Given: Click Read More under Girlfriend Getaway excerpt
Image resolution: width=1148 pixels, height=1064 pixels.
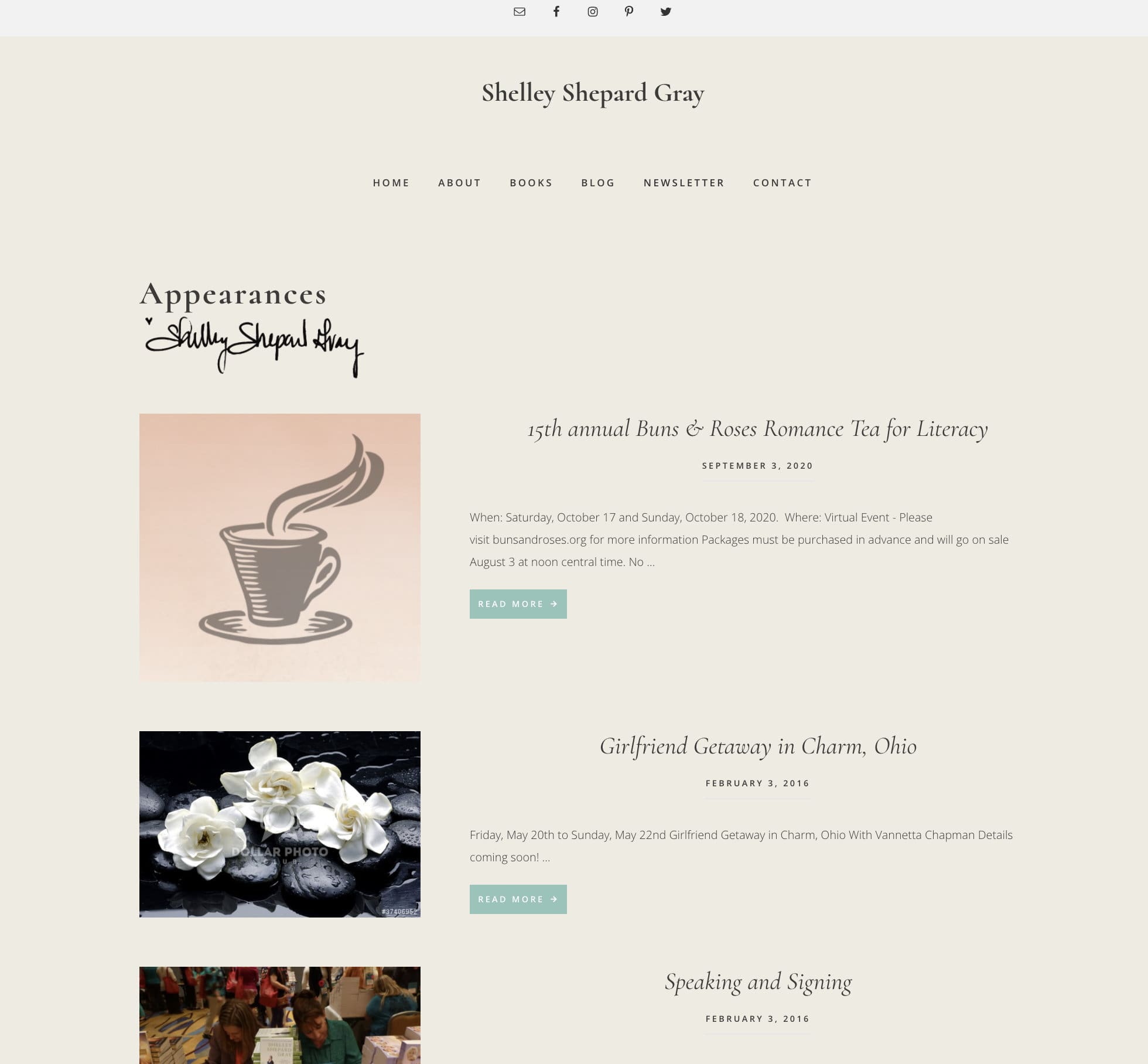Looking at the screenshot, I should (518, 899).
